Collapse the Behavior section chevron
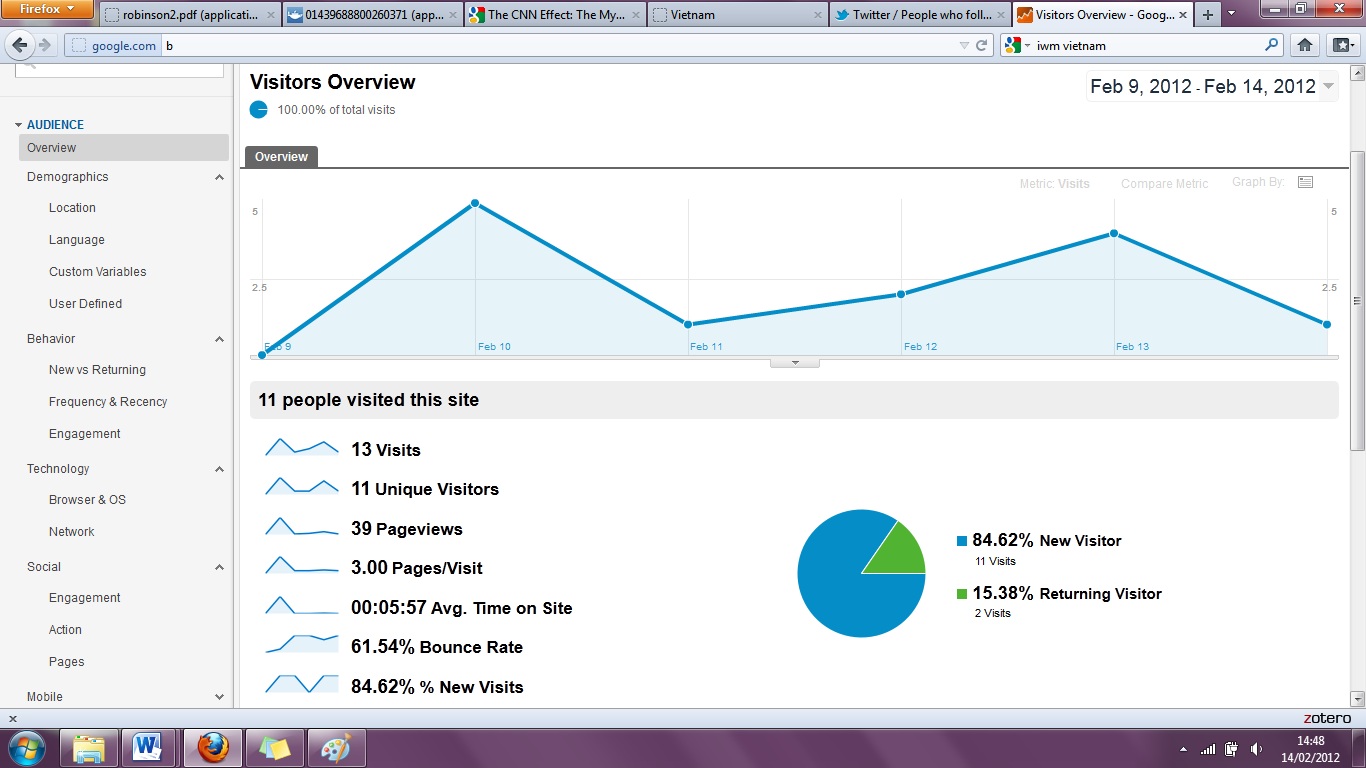The width and height of the screenshot is (1366, 768). [220, 339]
